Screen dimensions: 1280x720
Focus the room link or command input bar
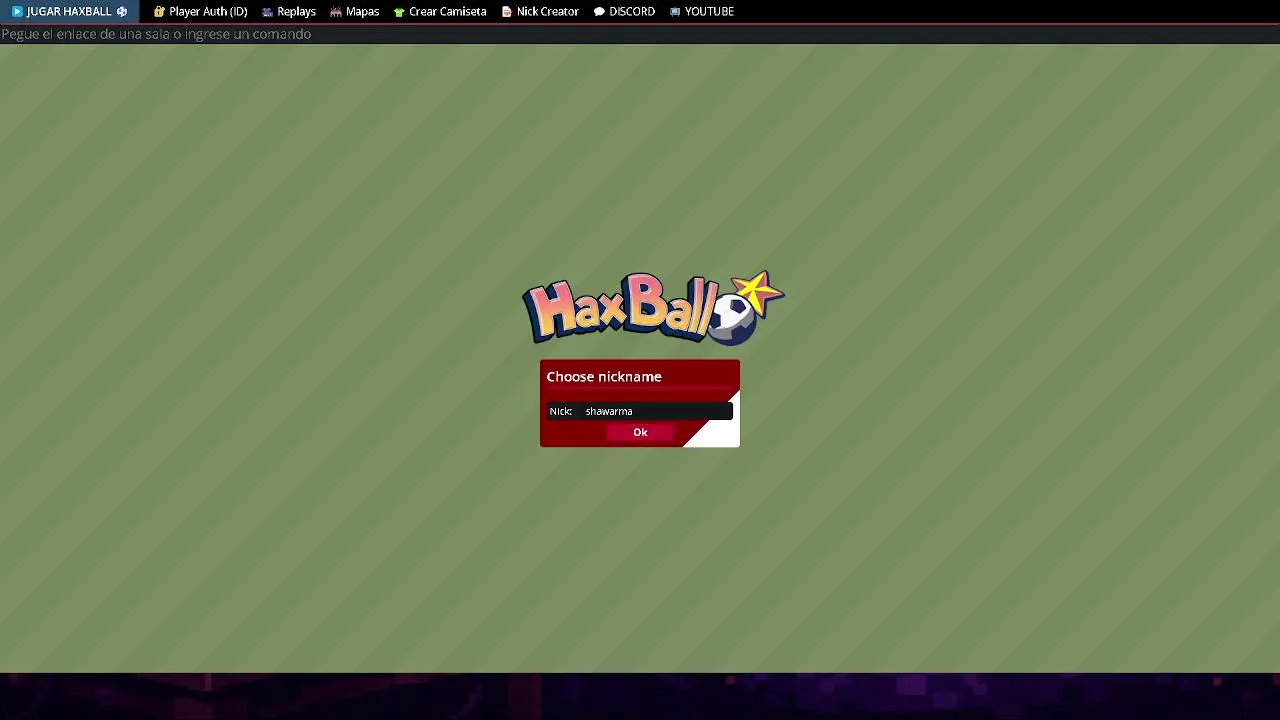(640, 34)
